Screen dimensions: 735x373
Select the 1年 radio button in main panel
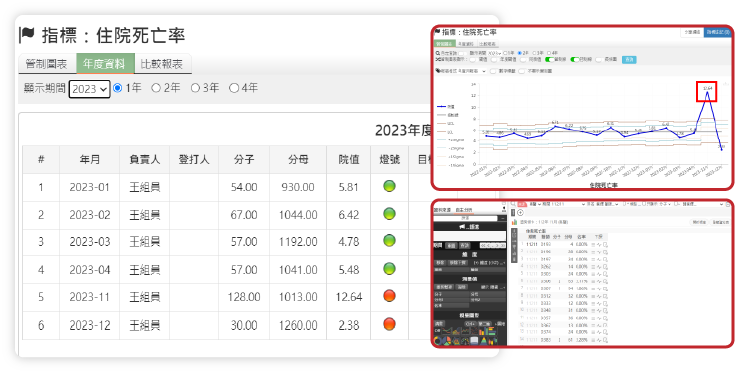pyautogui.click(x=118, y=88)
